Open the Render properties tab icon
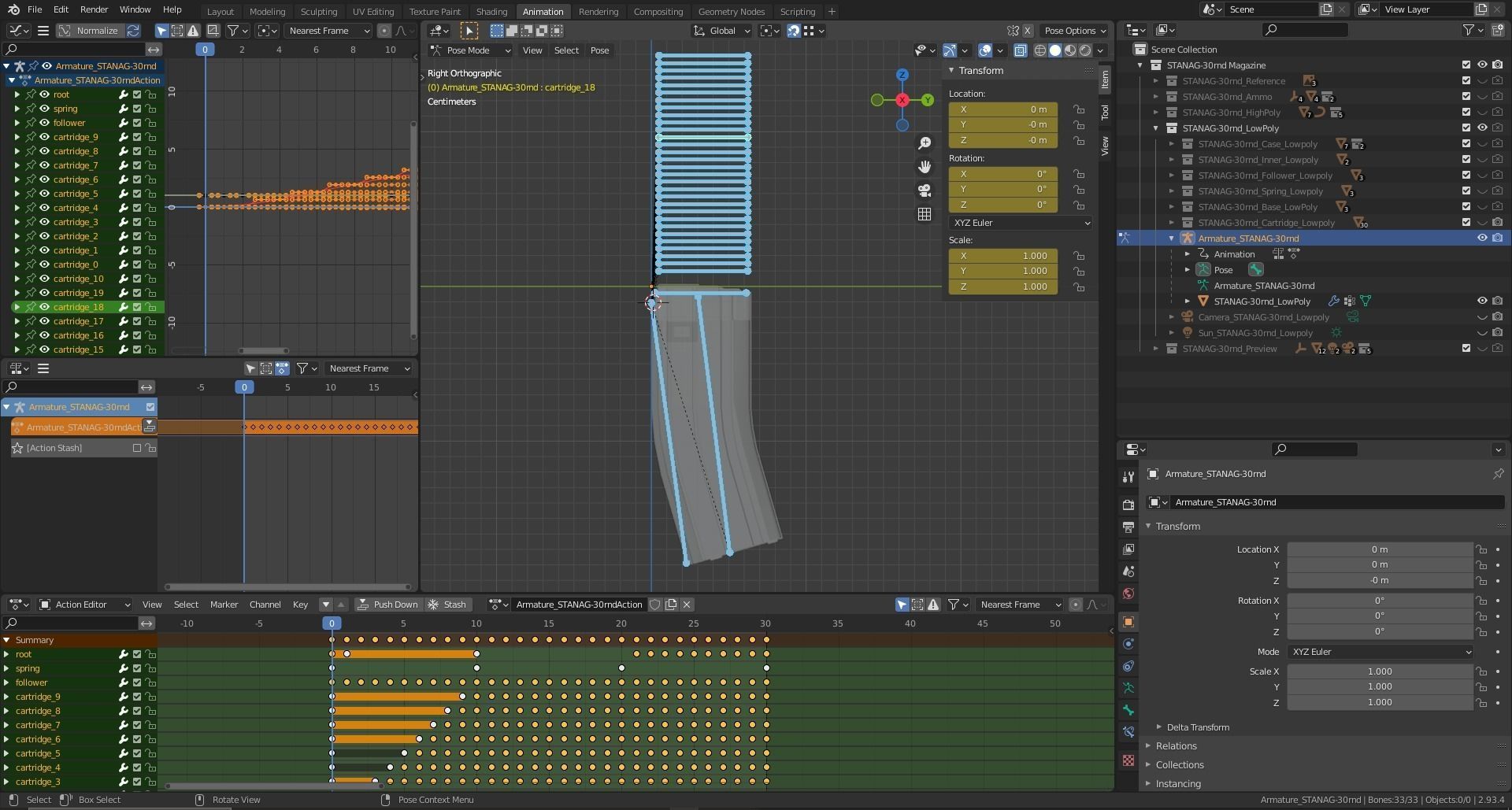Screen dimensions: 1512x810 pos(1128,504)
